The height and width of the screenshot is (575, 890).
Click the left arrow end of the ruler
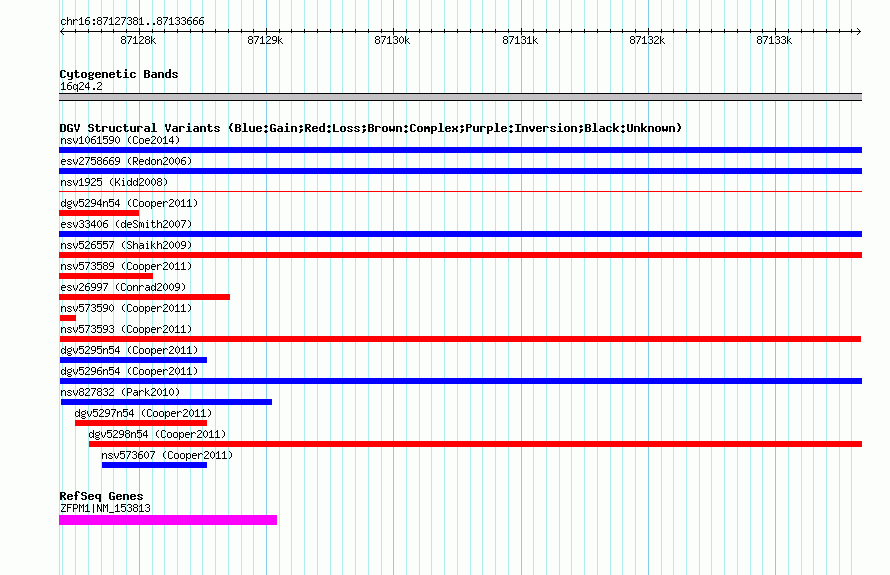[62, 31]
